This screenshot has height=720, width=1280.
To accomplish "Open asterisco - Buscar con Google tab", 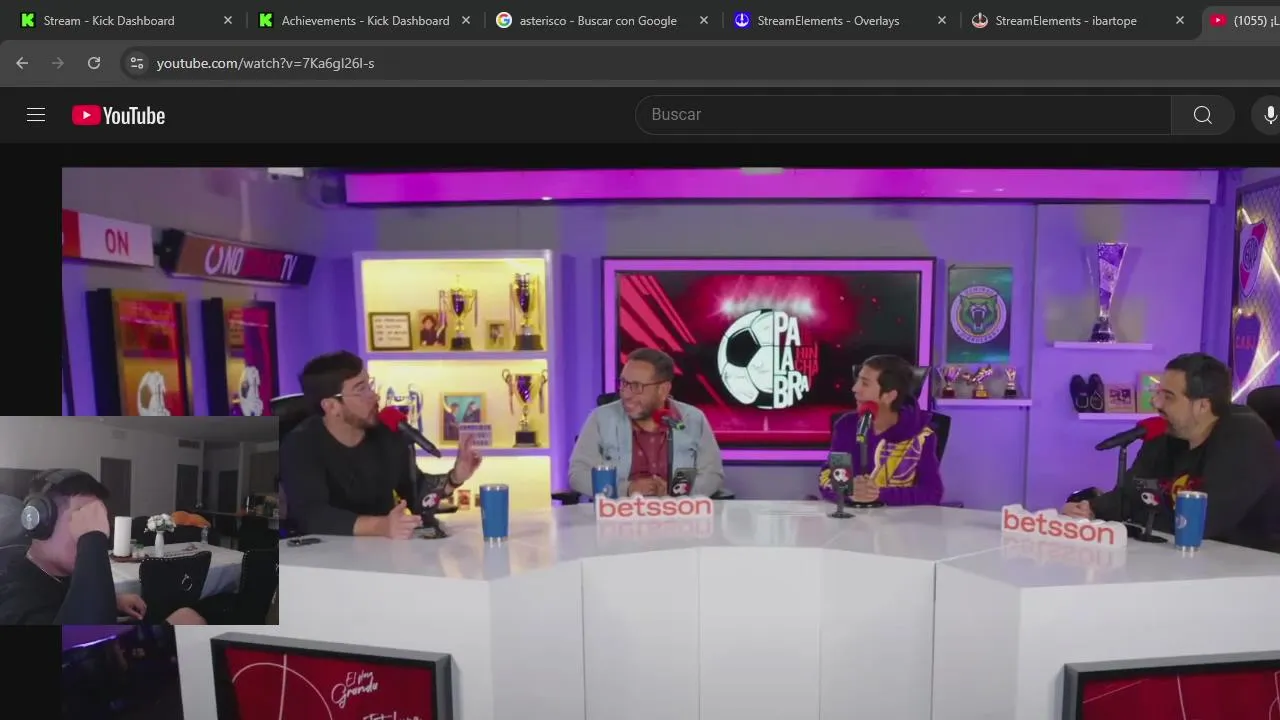I will [x=598, y=20].
